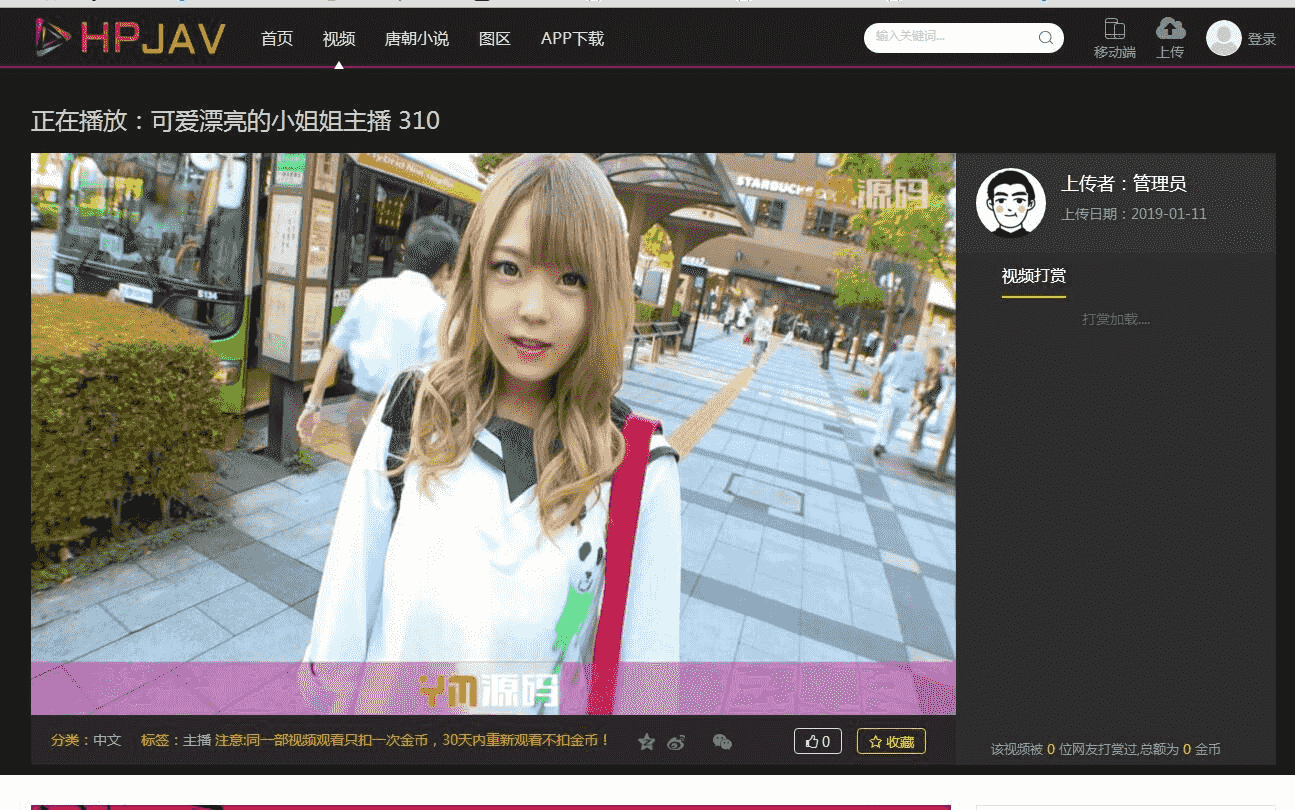This screenshot has height=810, width=1295.
Task: Click the cloud upload (上传) icon
Action: [x=1170, y=28]
